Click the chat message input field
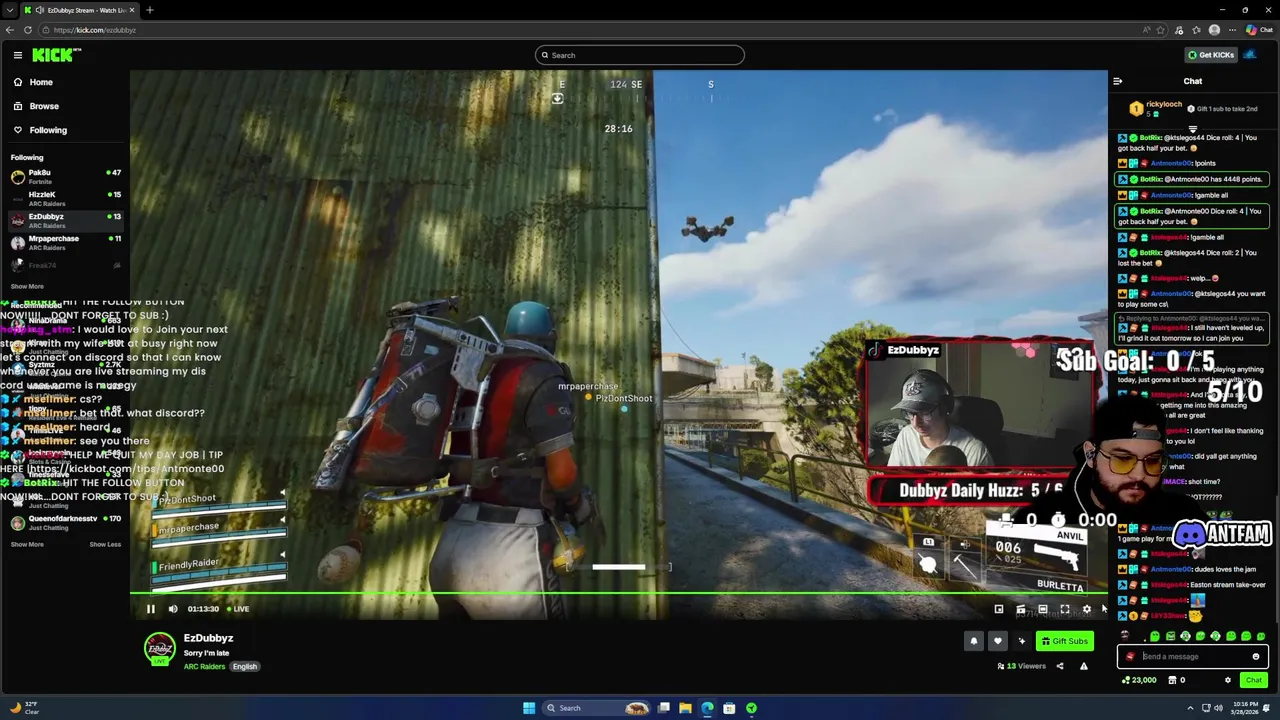The height and width of the screenshot is (720, 1280). coord(1193,657)
